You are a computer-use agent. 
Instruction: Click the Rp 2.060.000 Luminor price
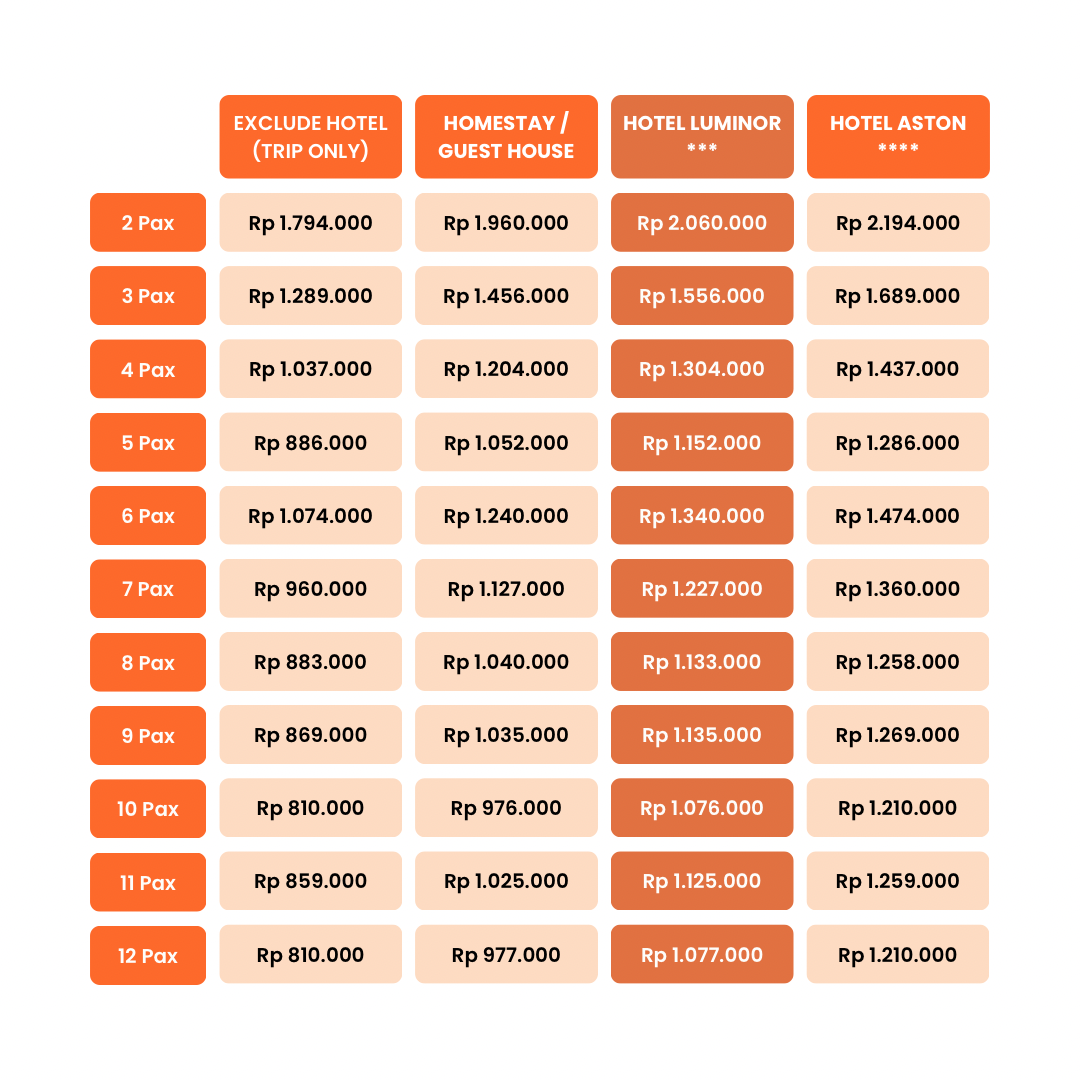(702, 222)
